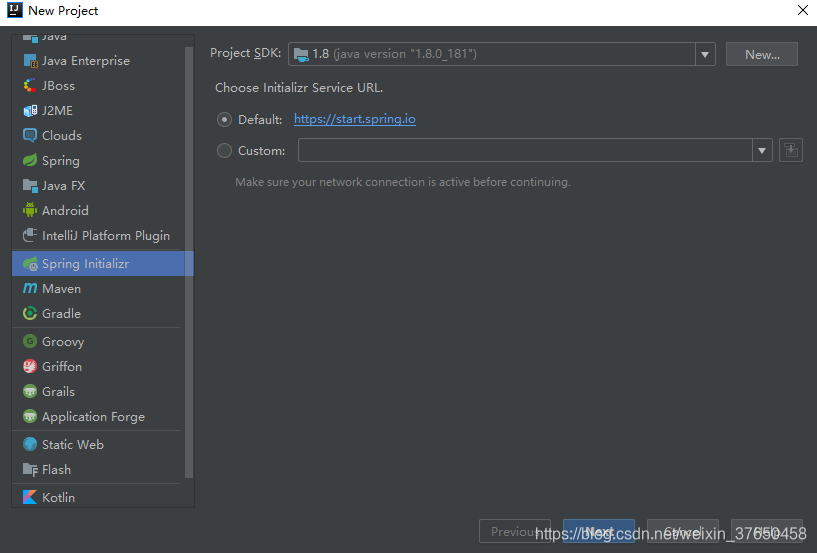
Task: Open the Project SDK dropdown arrow
Action: point(705,54)
